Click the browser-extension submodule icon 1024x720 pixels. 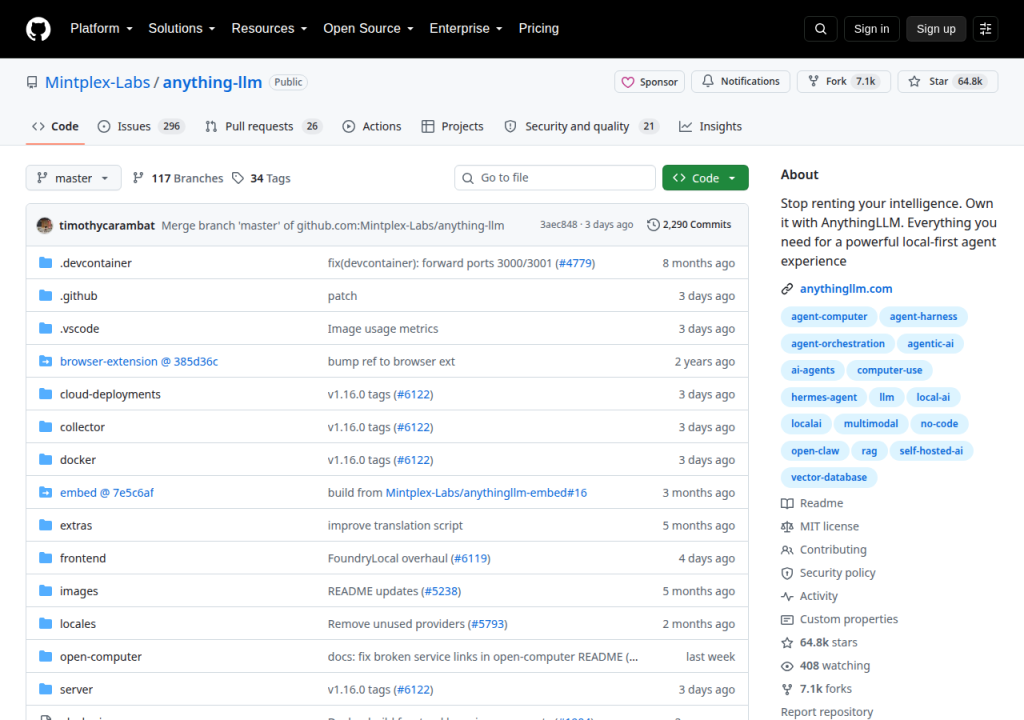click(45, 361)
